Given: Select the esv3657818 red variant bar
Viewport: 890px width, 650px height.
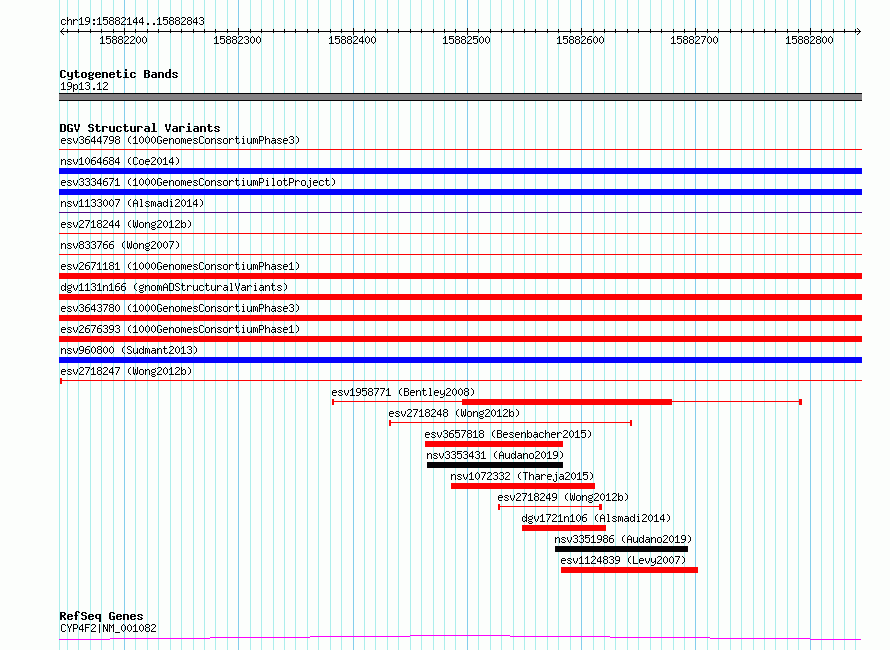Looking at the screenshot, I should 494,444.
